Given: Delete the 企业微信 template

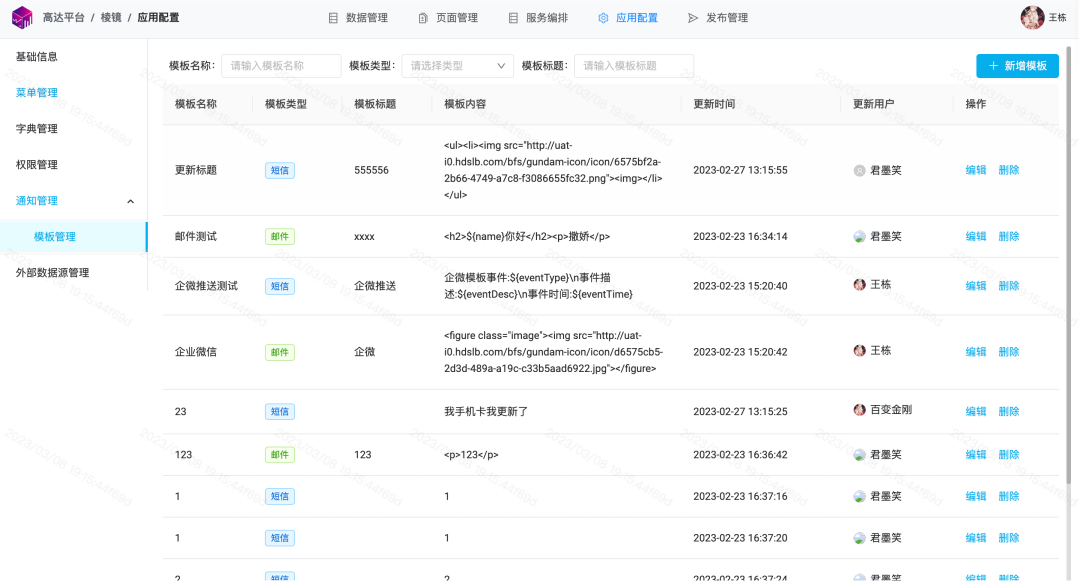Looking at the screenshot, I should [x=1008, y=352].
